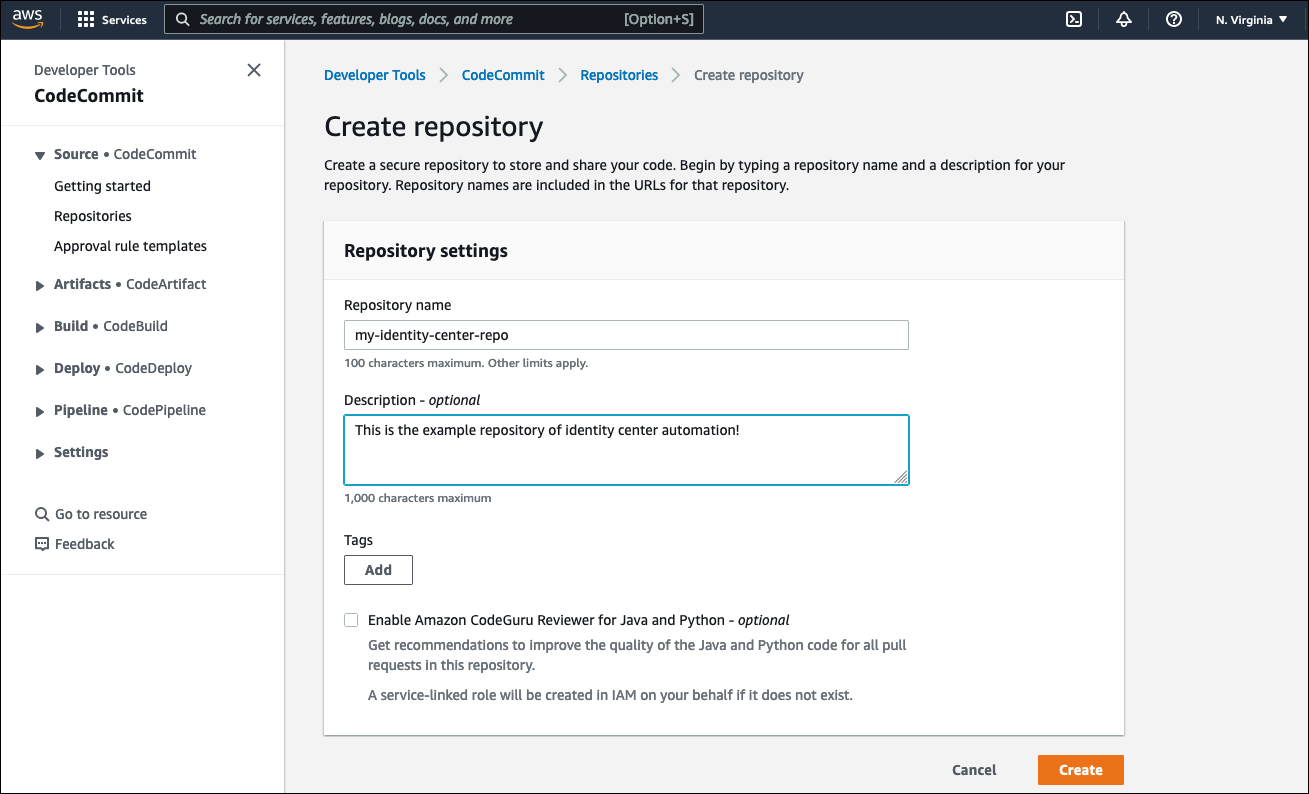Click the Repository settings panel title

(426, 251)
